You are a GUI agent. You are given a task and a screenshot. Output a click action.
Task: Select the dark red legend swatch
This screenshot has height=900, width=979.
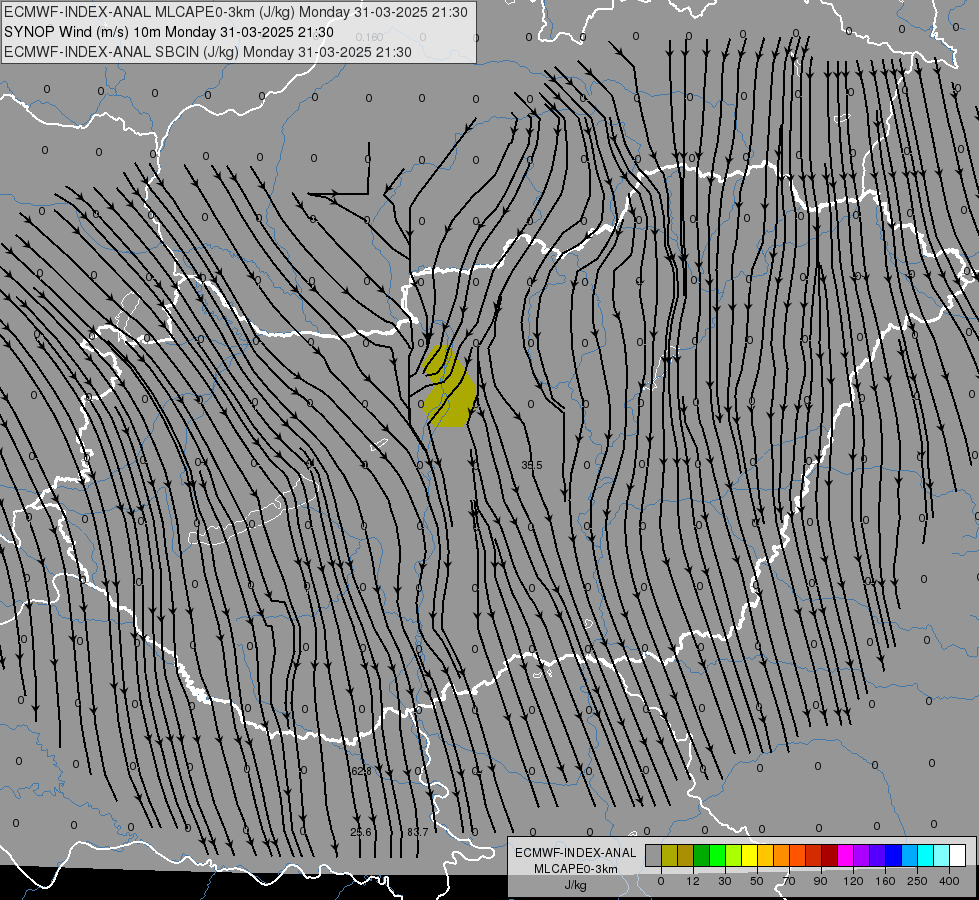[x=829, y=855]
